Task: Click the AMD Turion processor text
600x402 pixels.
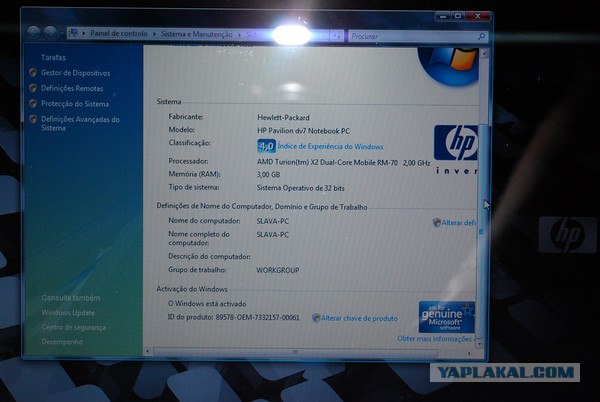Action: coord(343,163)
